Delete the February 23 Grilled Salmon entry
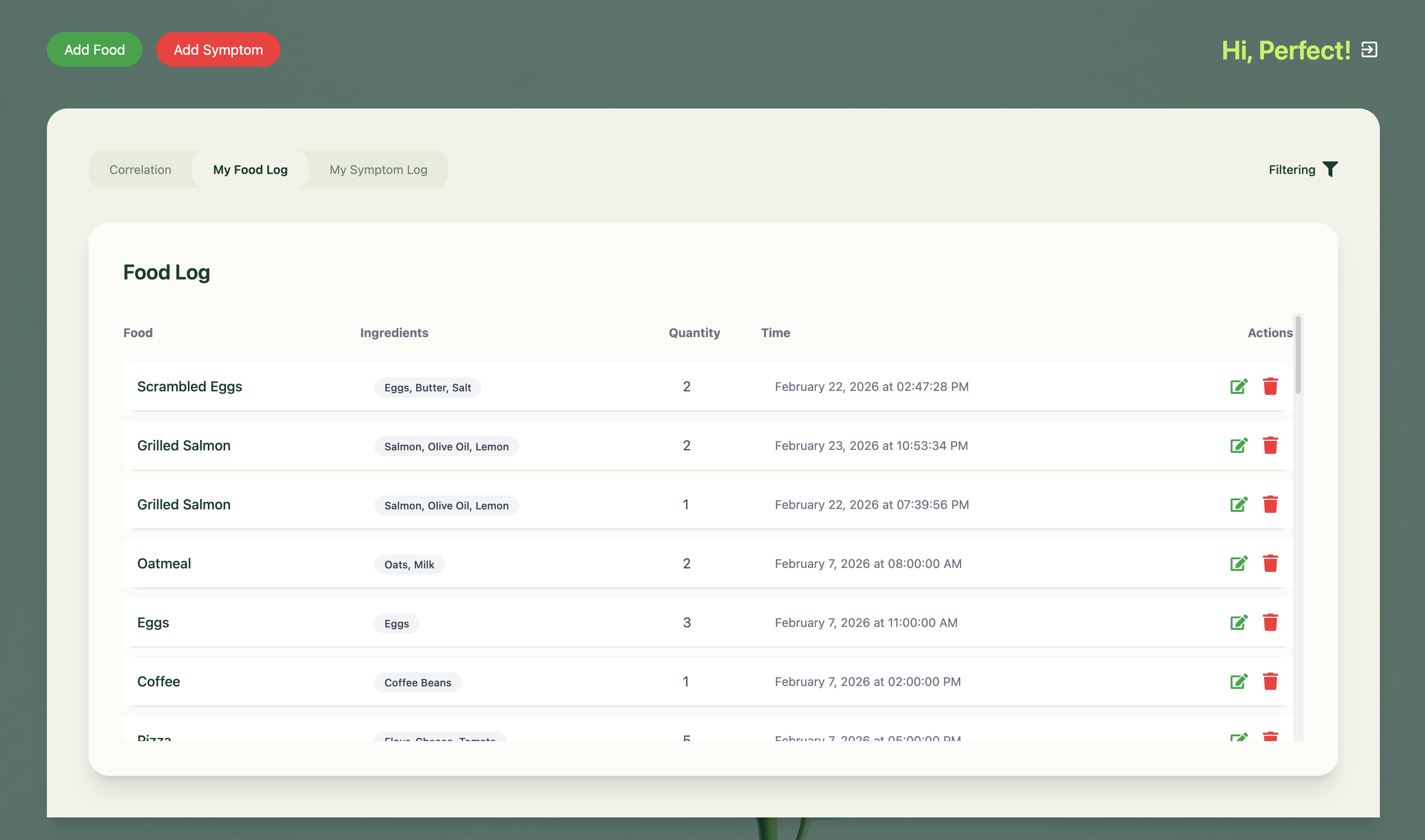This screenshot has width=1425, height=840. click(1270, 446)
